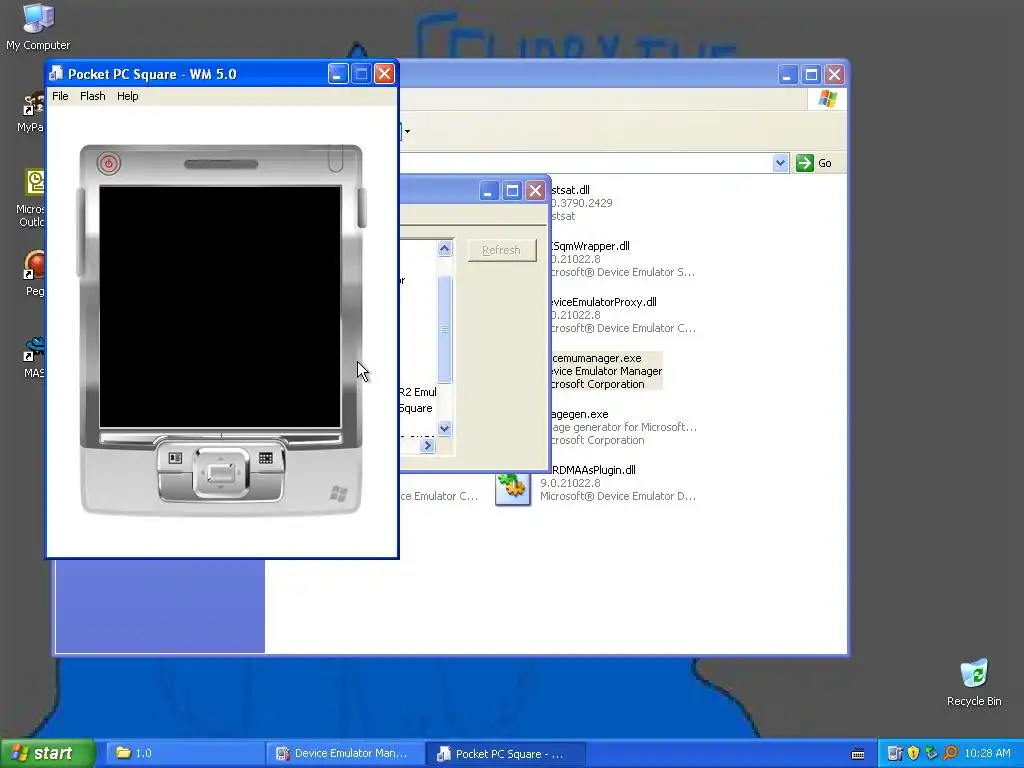
Task: Click the vertical scrollbar thumb in the emulator list
Action: pos(445,330)
